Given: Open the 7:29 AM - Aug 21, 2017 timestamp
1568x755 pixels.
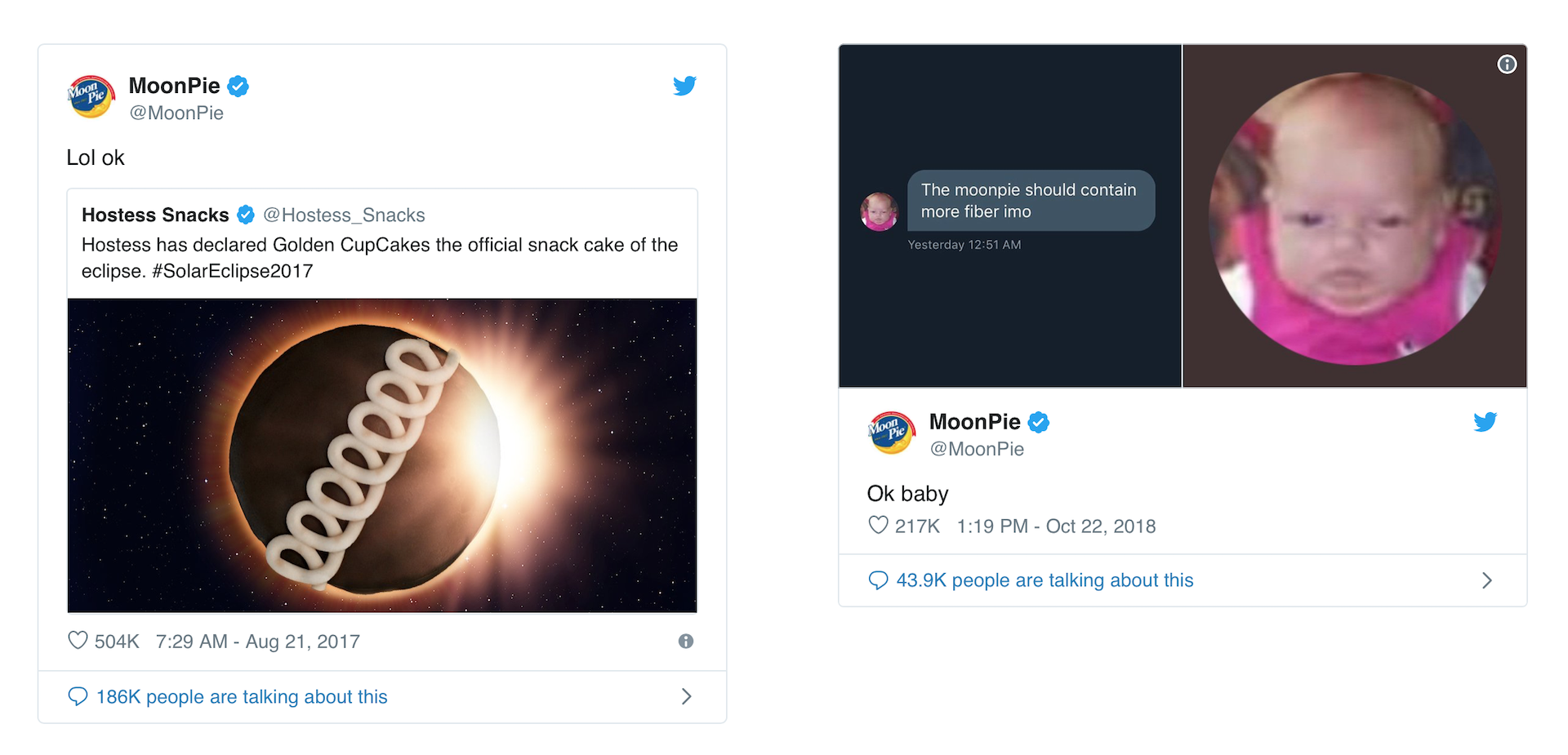Looking at the screenshot, I should [x=257, y=642].
